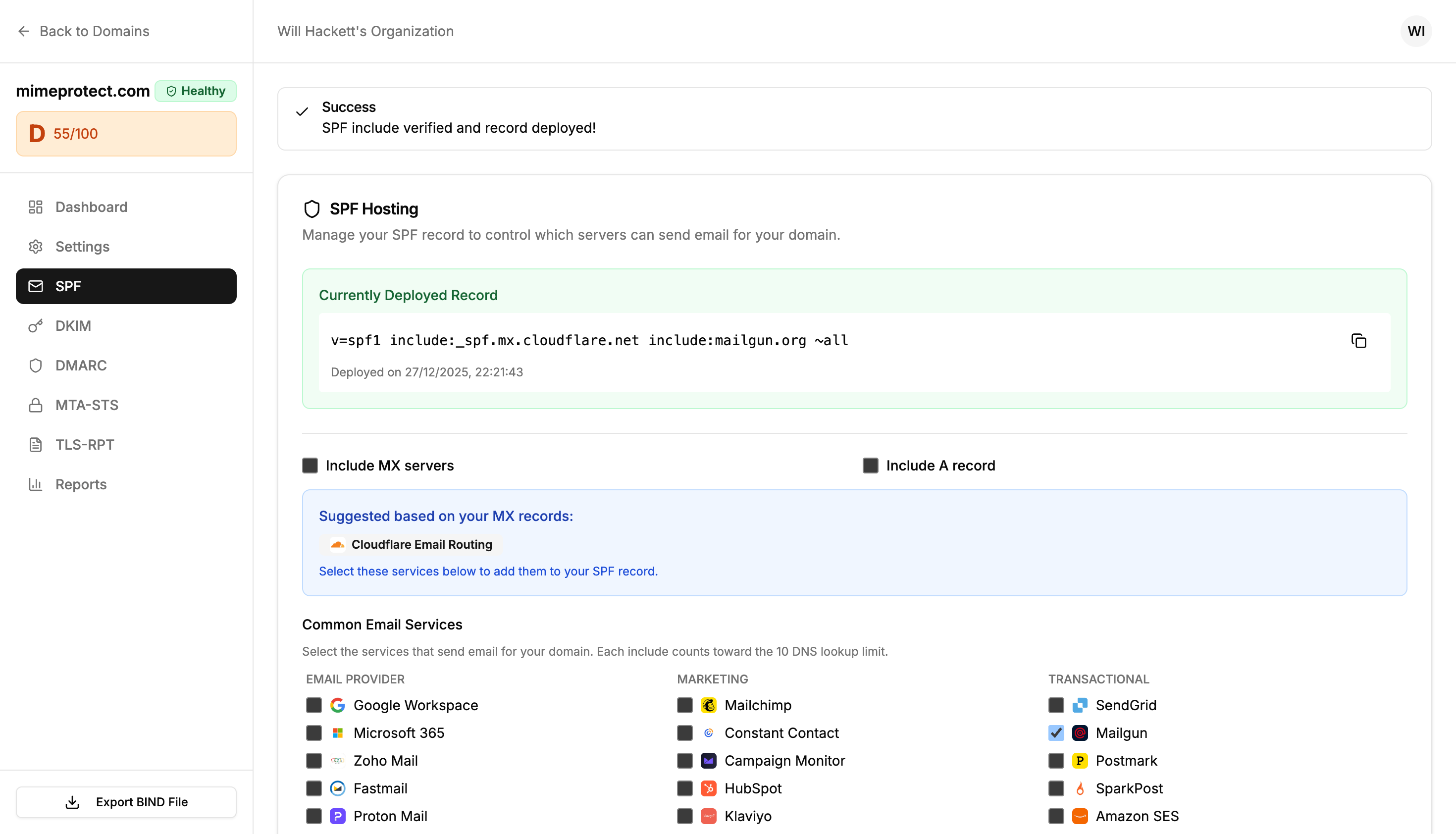
Task: Click the MTA-STS lock icon
Action: click(x=36, y=405)
